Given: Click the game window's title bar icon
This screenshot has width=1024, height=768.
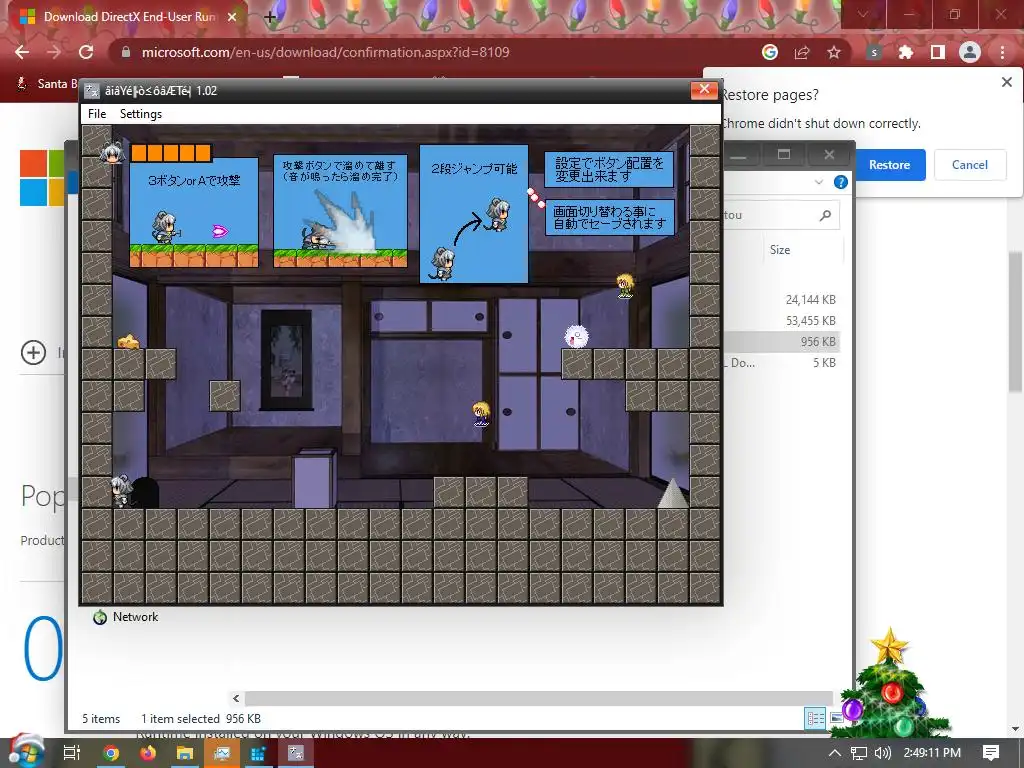Looking at the screenshot, I should [92, 91].
